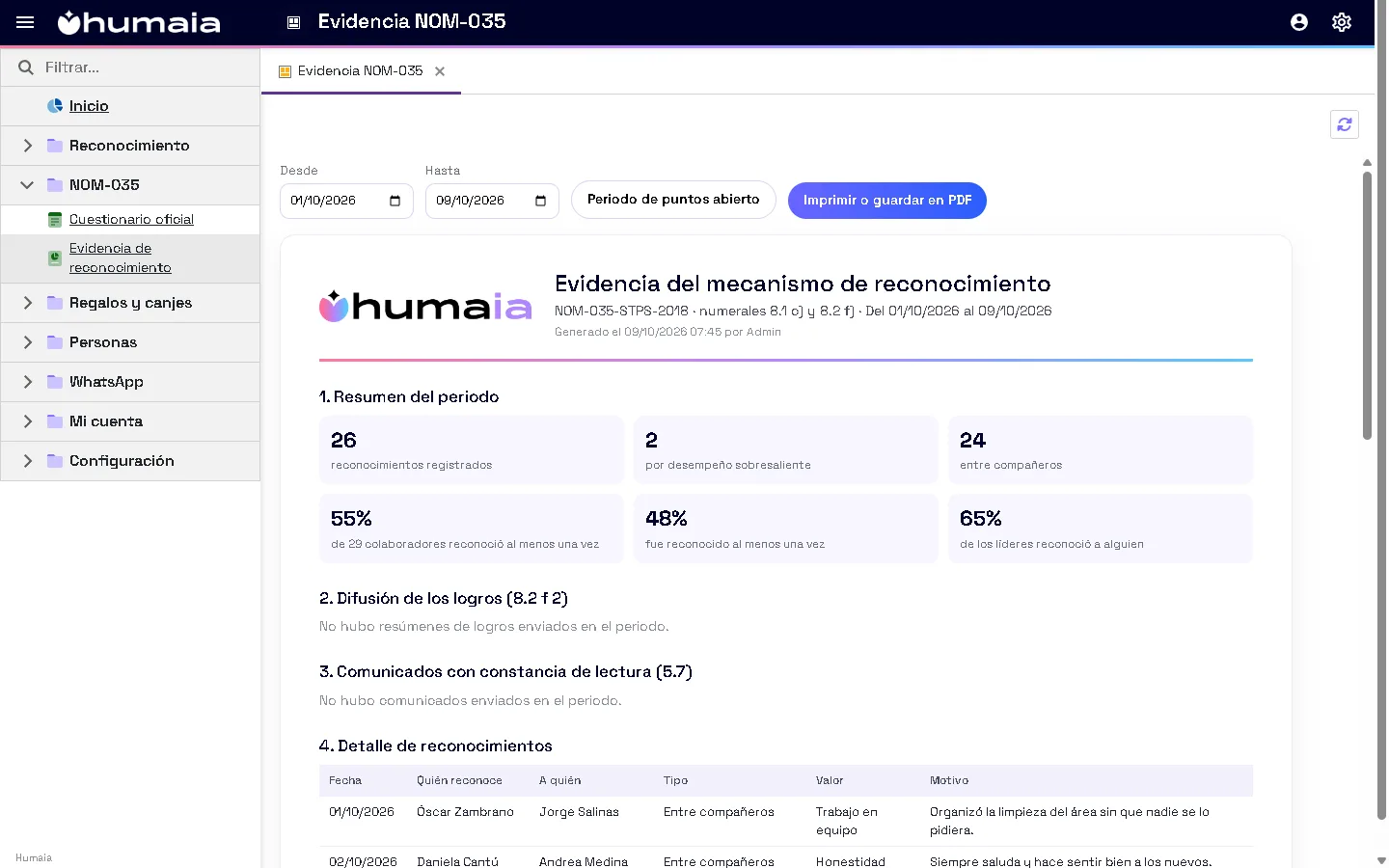Click the refresh view icon

(x=1345, y=124)
